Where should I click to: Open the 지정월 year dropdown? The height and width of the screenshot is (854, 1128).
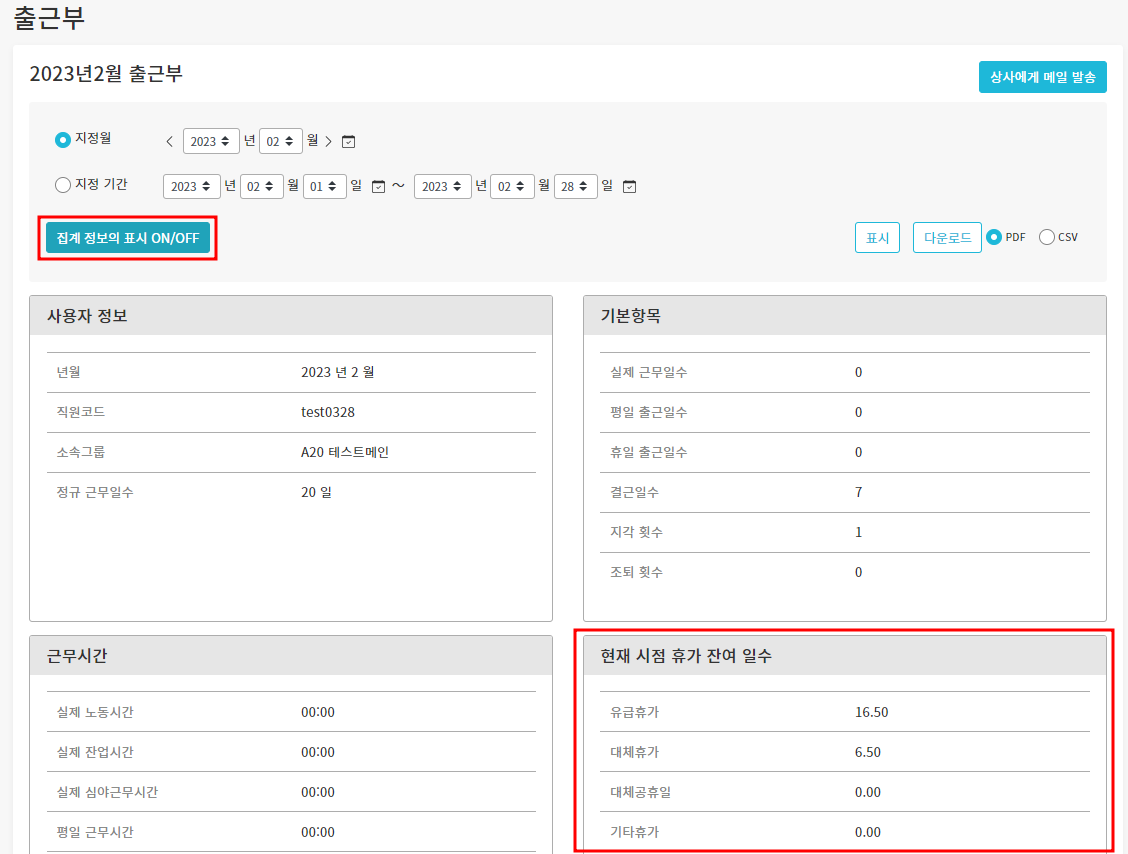(211, 141)
